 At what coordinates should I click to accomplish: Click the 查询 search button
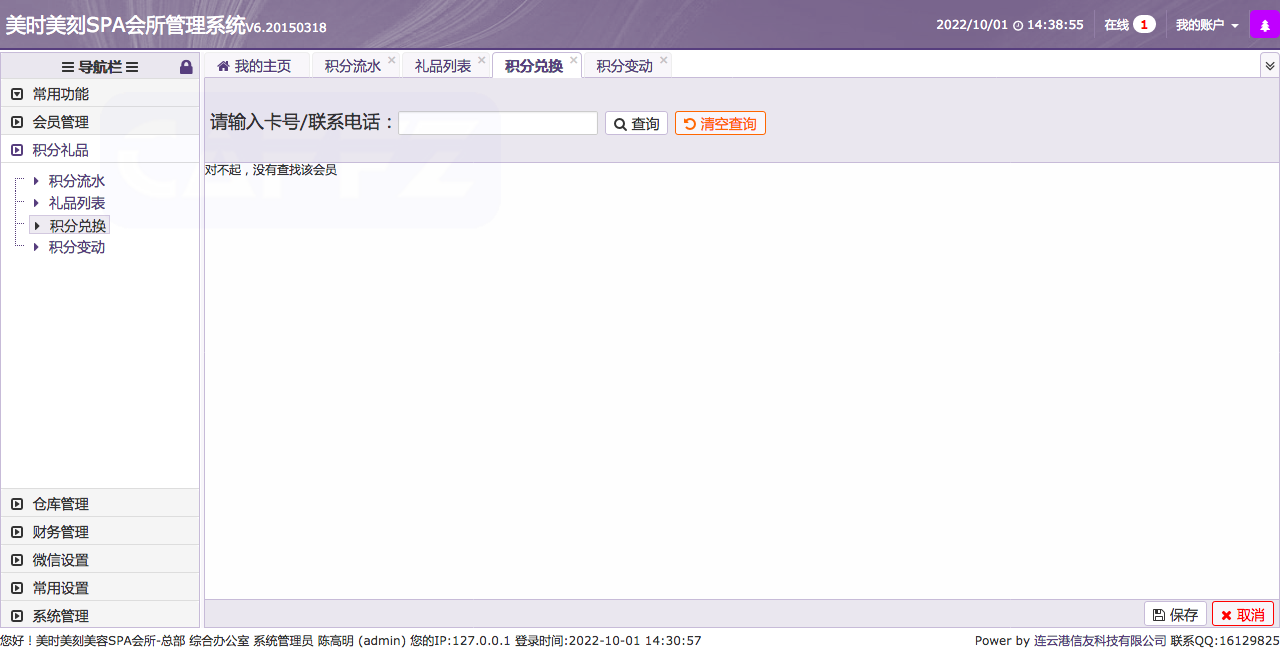(x=636, y=122)
